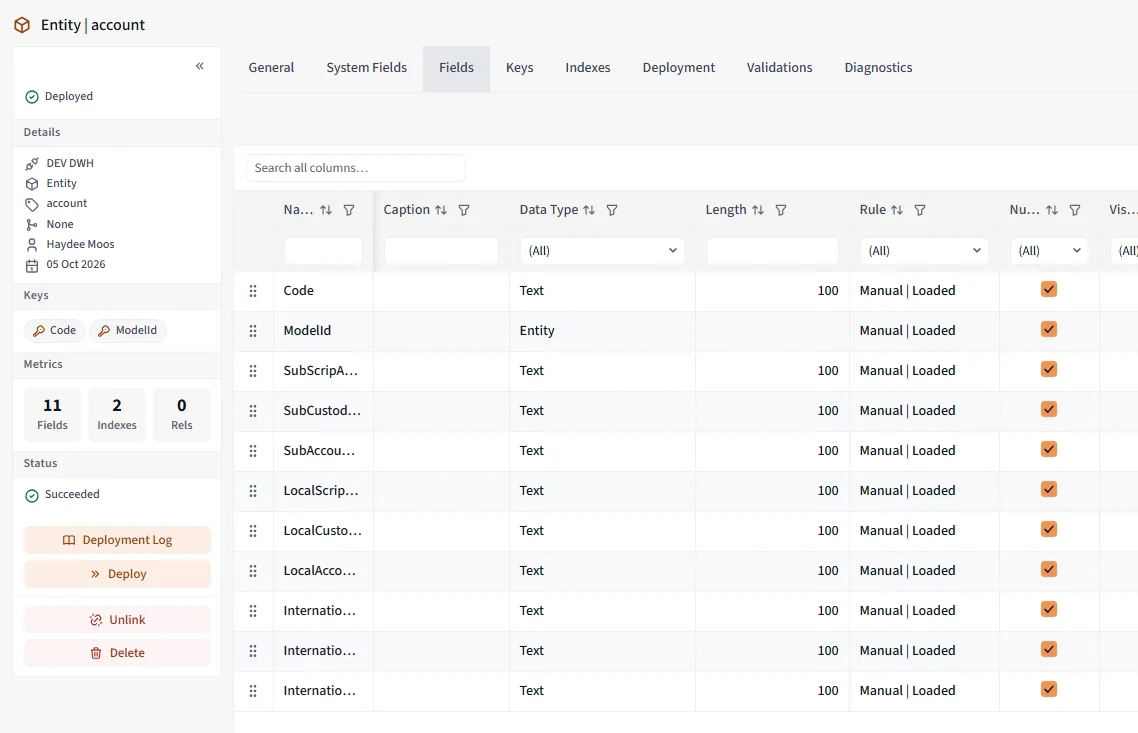Screen dimensions: 1138x733
Task: Toggle nullable checkbox for LocalCusto row
Action: 1049,529
